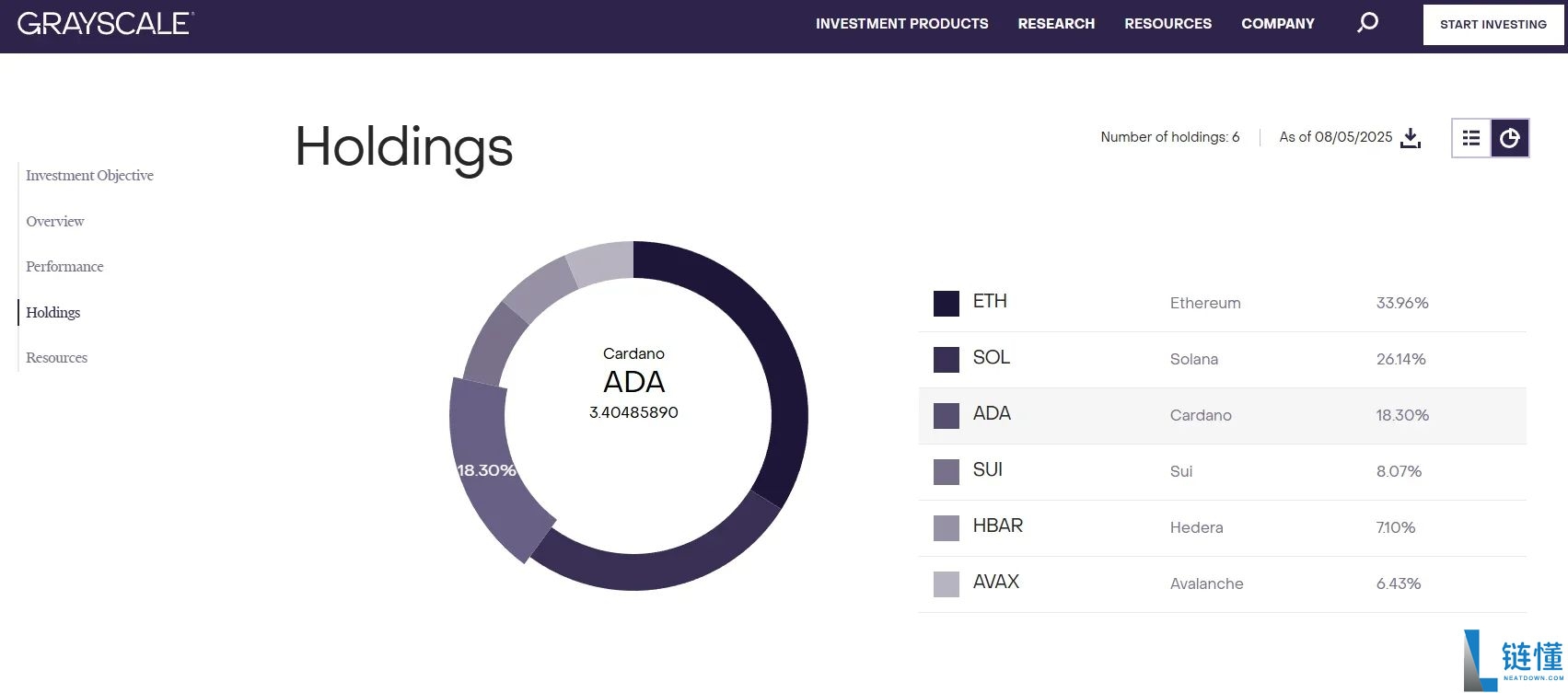Click the Avalanche name in the table

click(x=1207, y=583)
